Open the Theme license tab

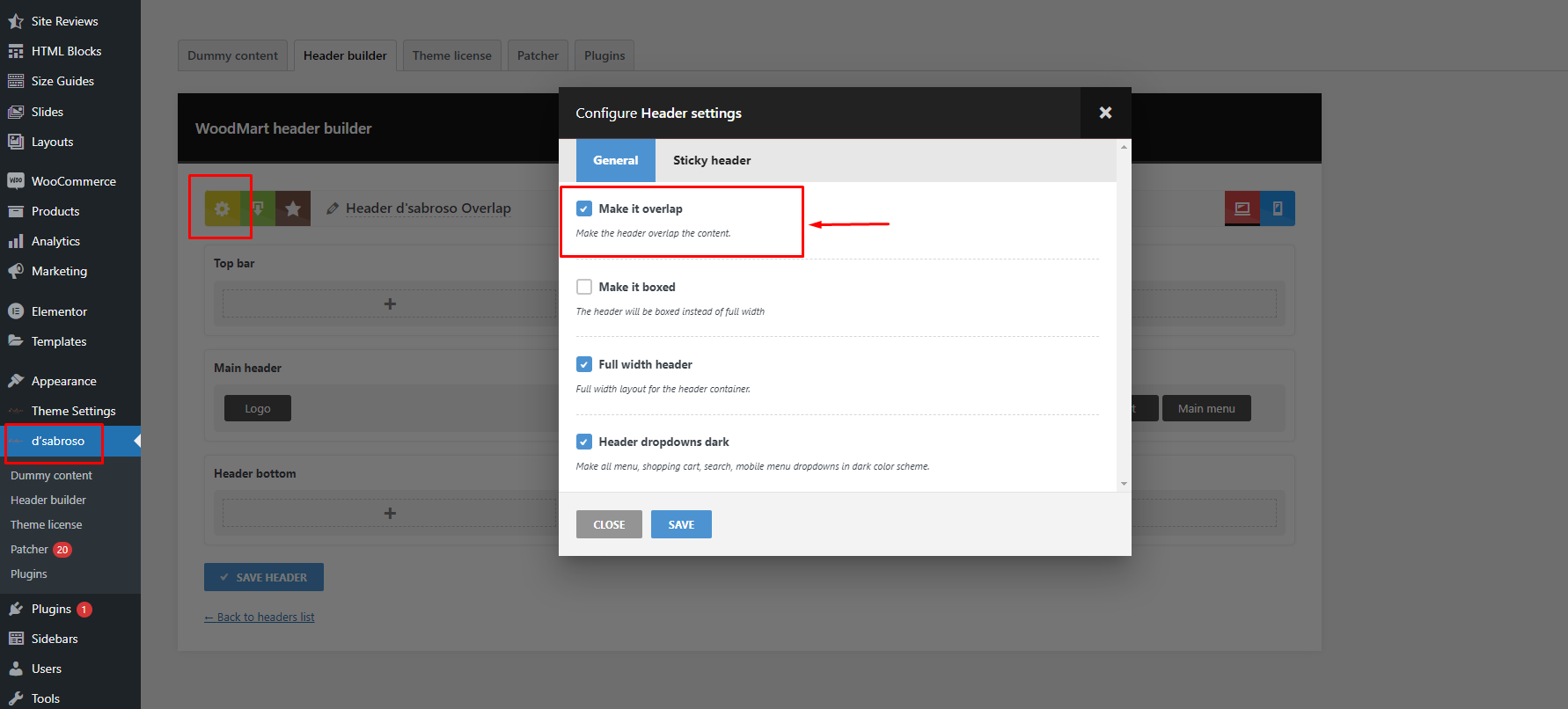(x=452, y=55)
